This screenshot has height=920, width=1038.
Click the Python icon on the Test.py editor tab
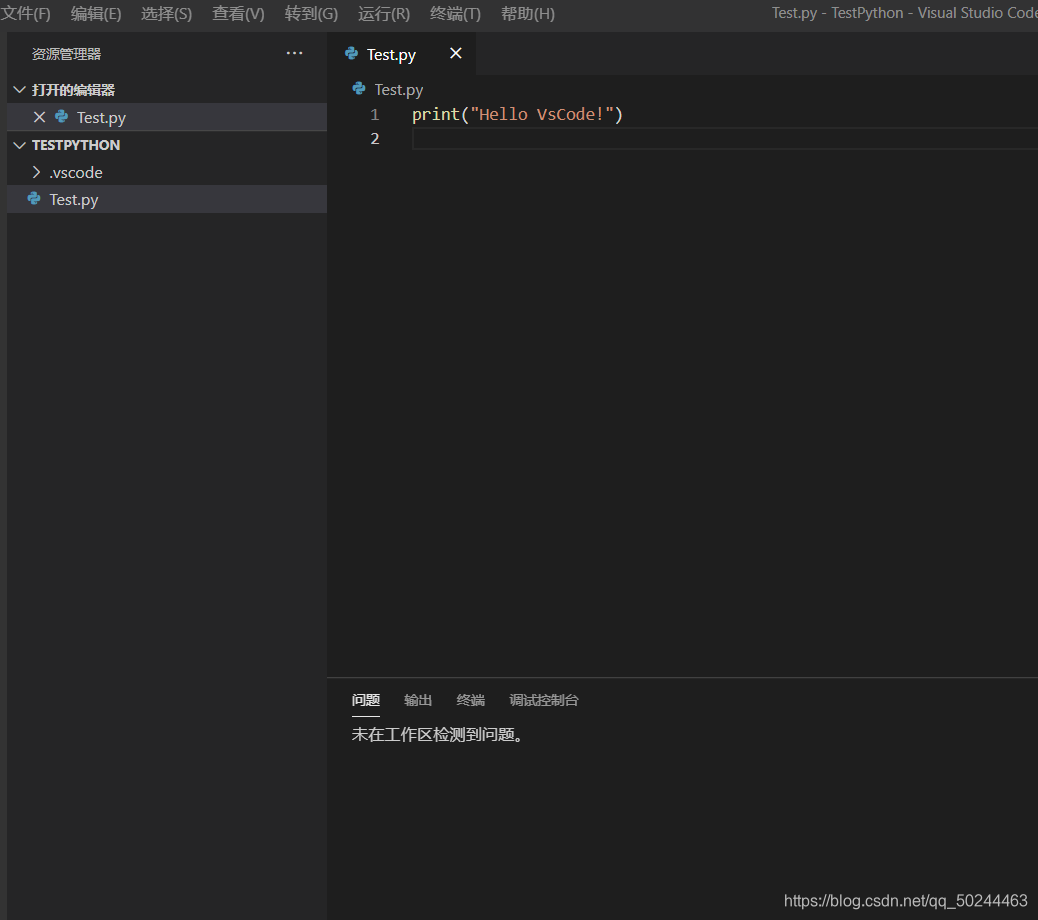tap(350, 54)
